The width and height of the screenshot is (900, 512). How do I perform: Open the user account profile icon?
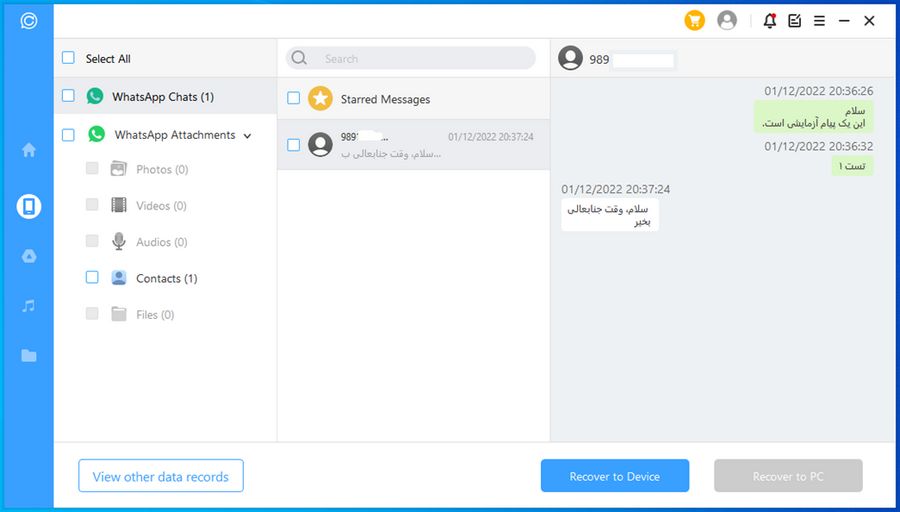click(727, 20)
